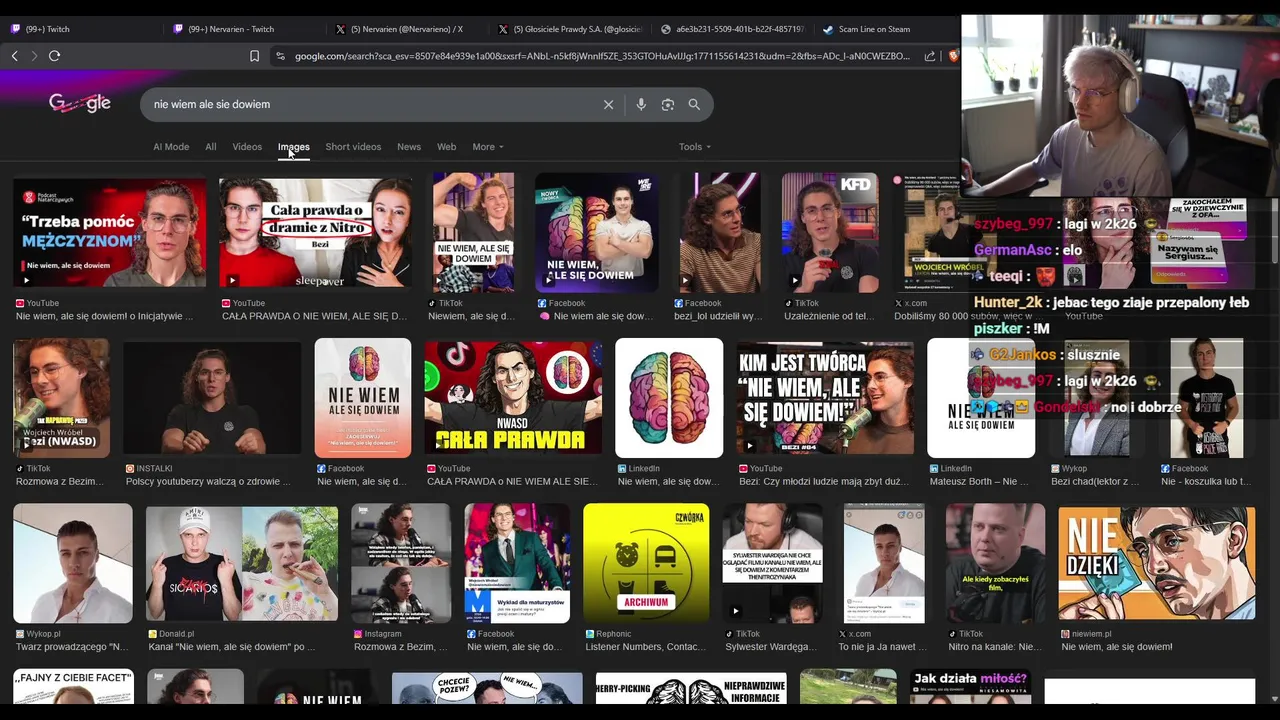Open Sylwester Wardęga TikTok thumbnail
The image size is (1280, 720).
pos(773,563)
